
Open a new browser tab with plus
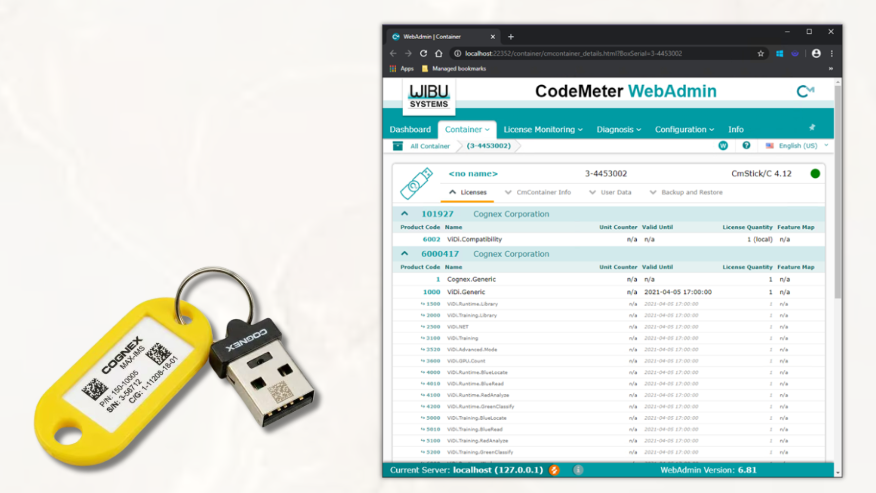tap(511, 37)
